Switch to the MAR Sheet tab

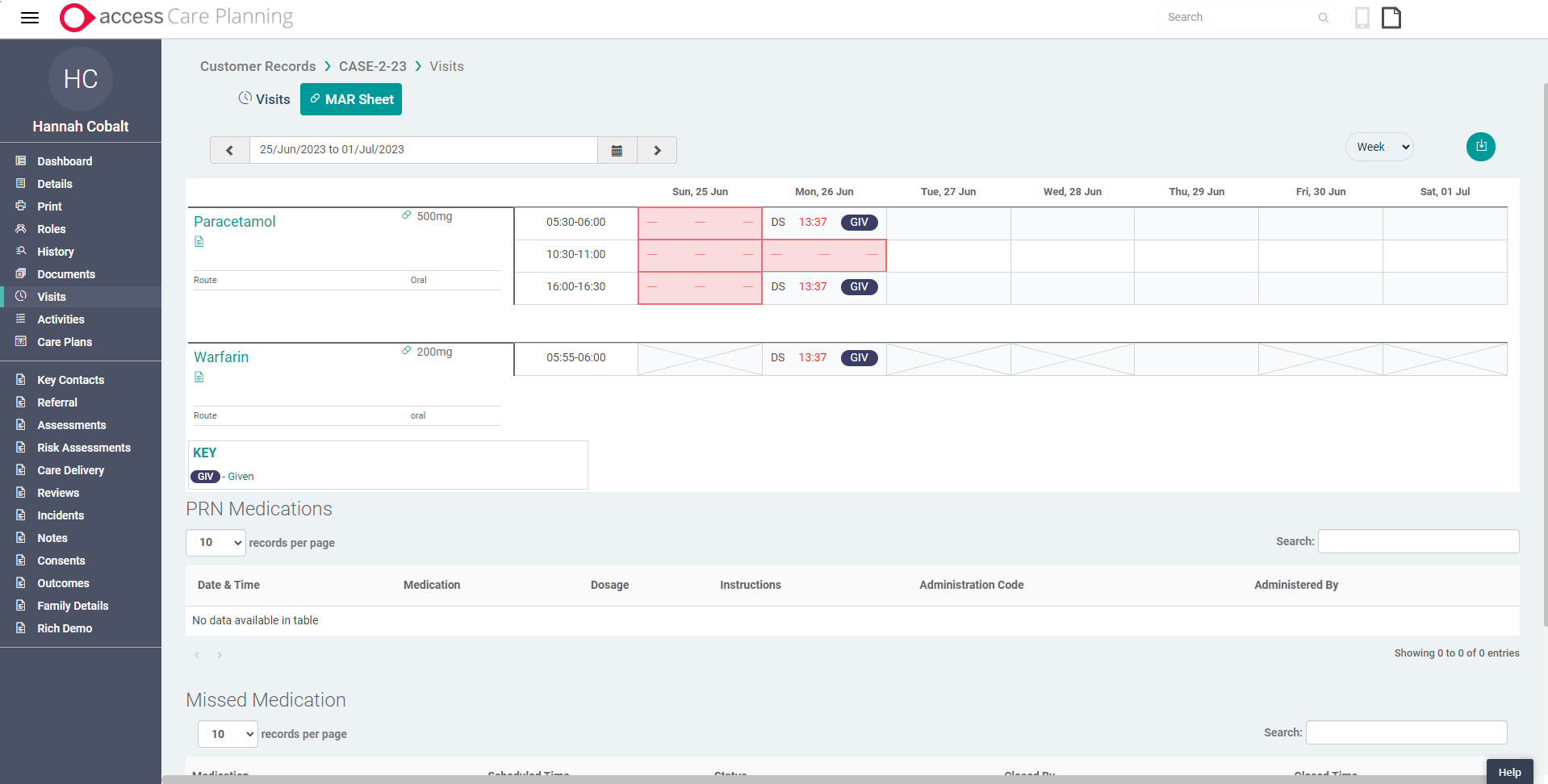click(350, 98)
